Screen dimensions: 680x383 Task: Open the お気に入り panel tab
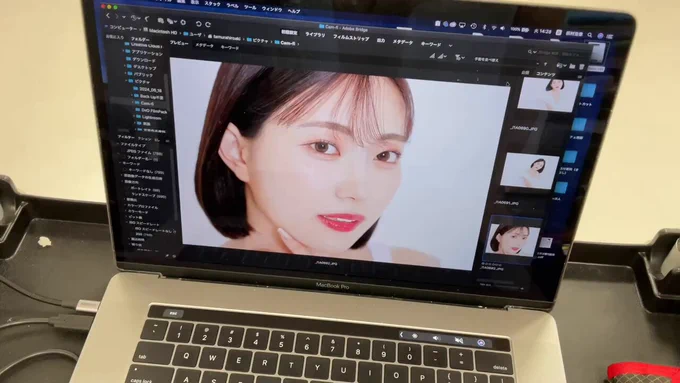coord(115,37)
